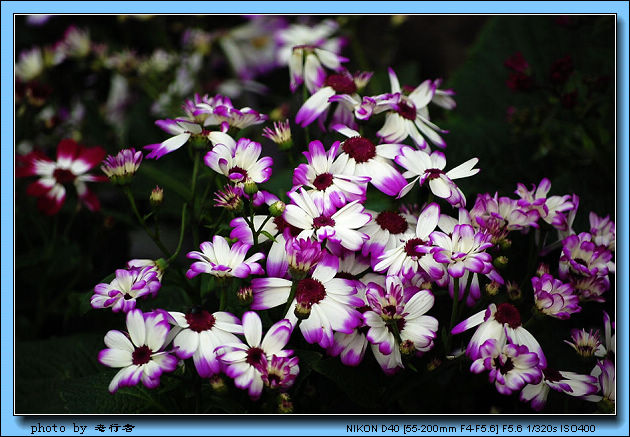Click the "F5.6 1/320s ISO400" exposure text
The width and height of the screenshot is (630, 437).
[549, 429]
